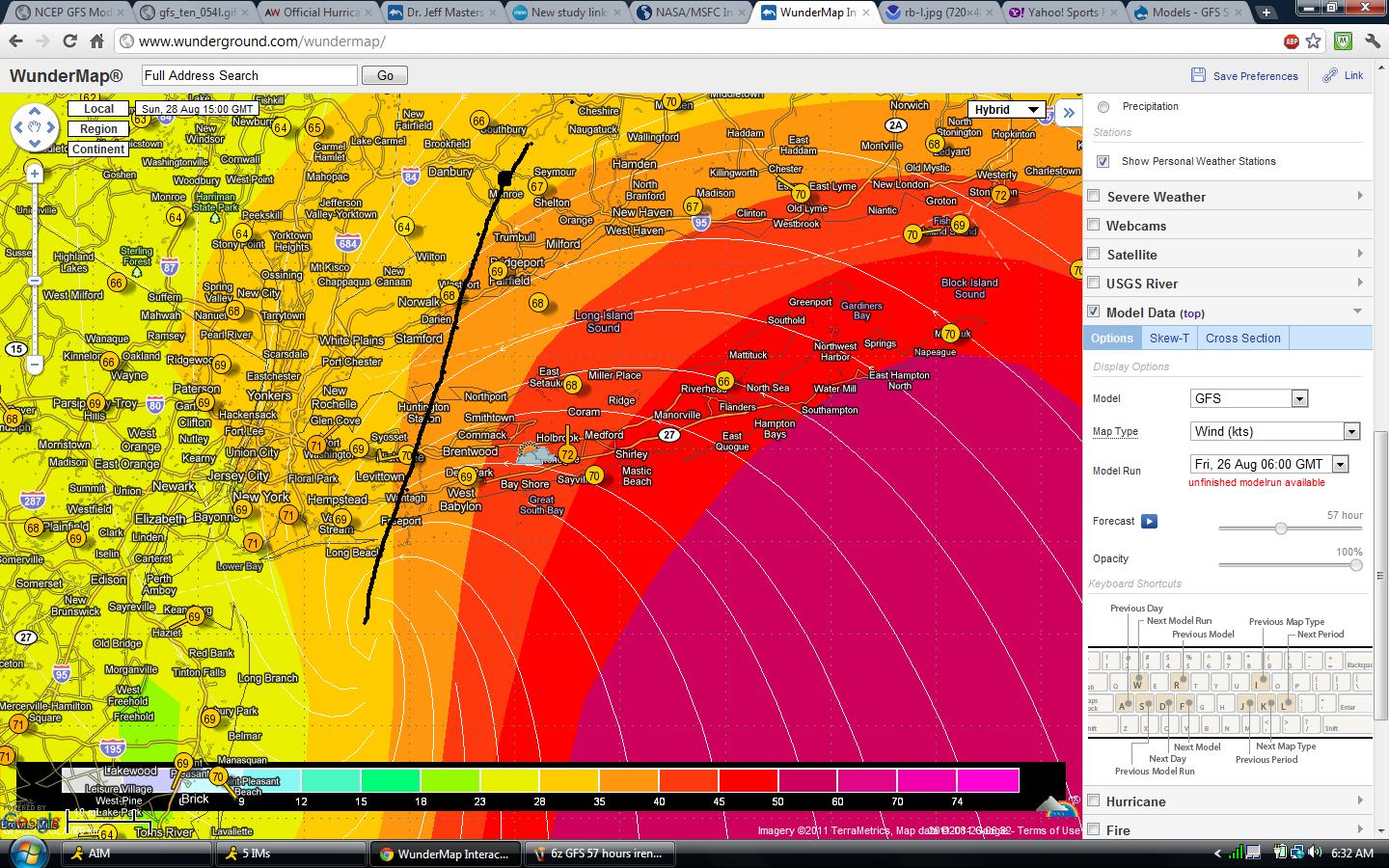Toggle Show Personal Weather Stations checkbox
The image size is (1389, 868).
point(1103,162)
